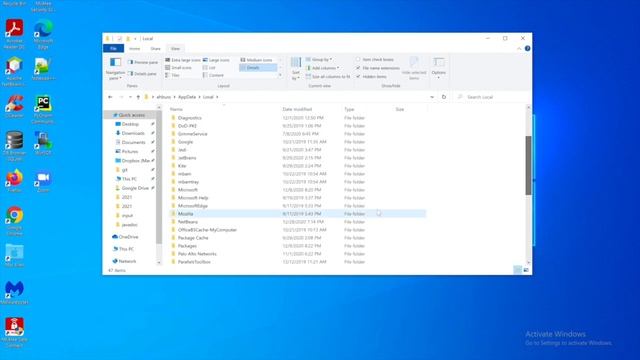
Task: Open McAfee Safe Connect desktop icon
Action: (14, 332)
